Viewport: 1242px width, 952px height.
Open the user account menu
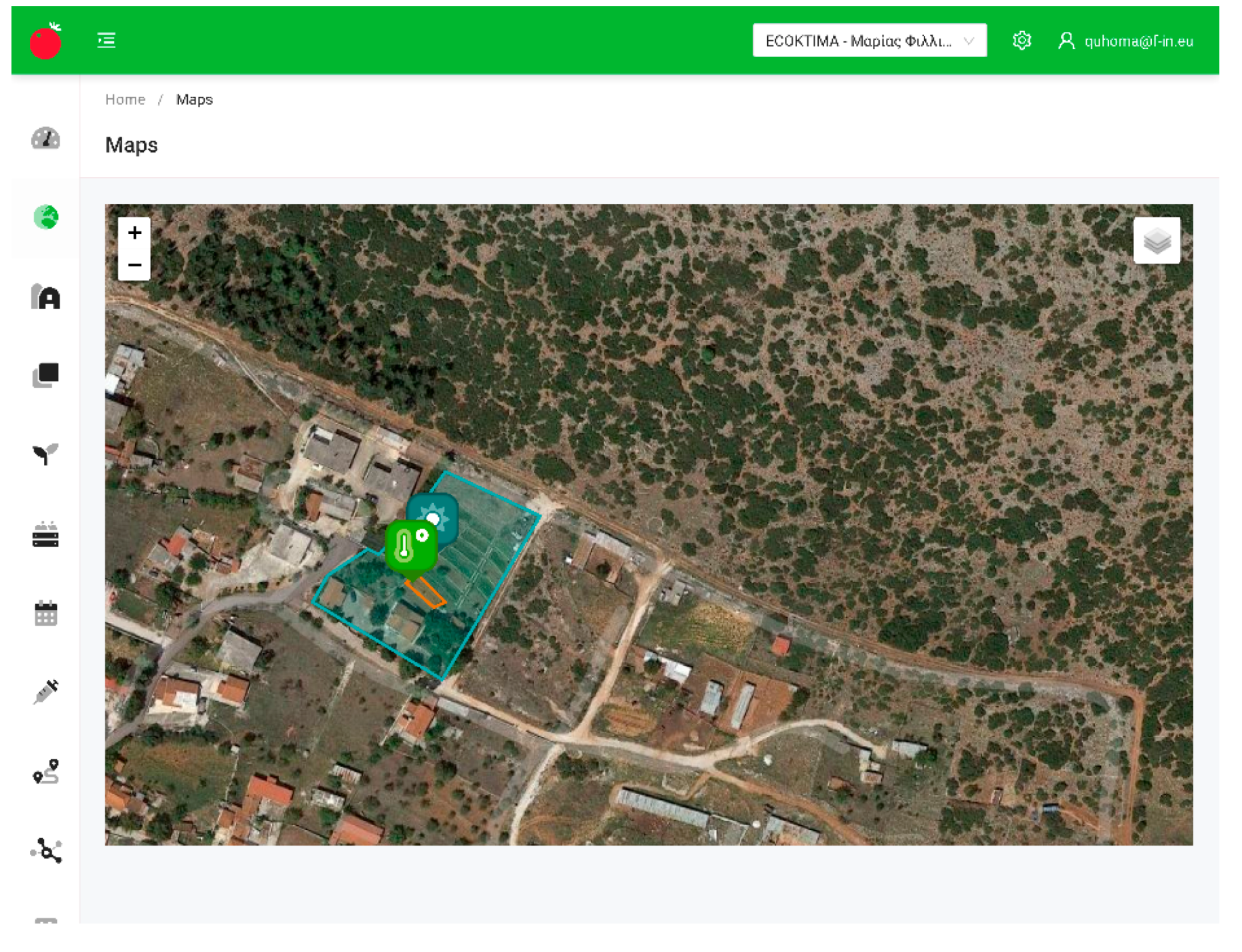point(1125,41)
